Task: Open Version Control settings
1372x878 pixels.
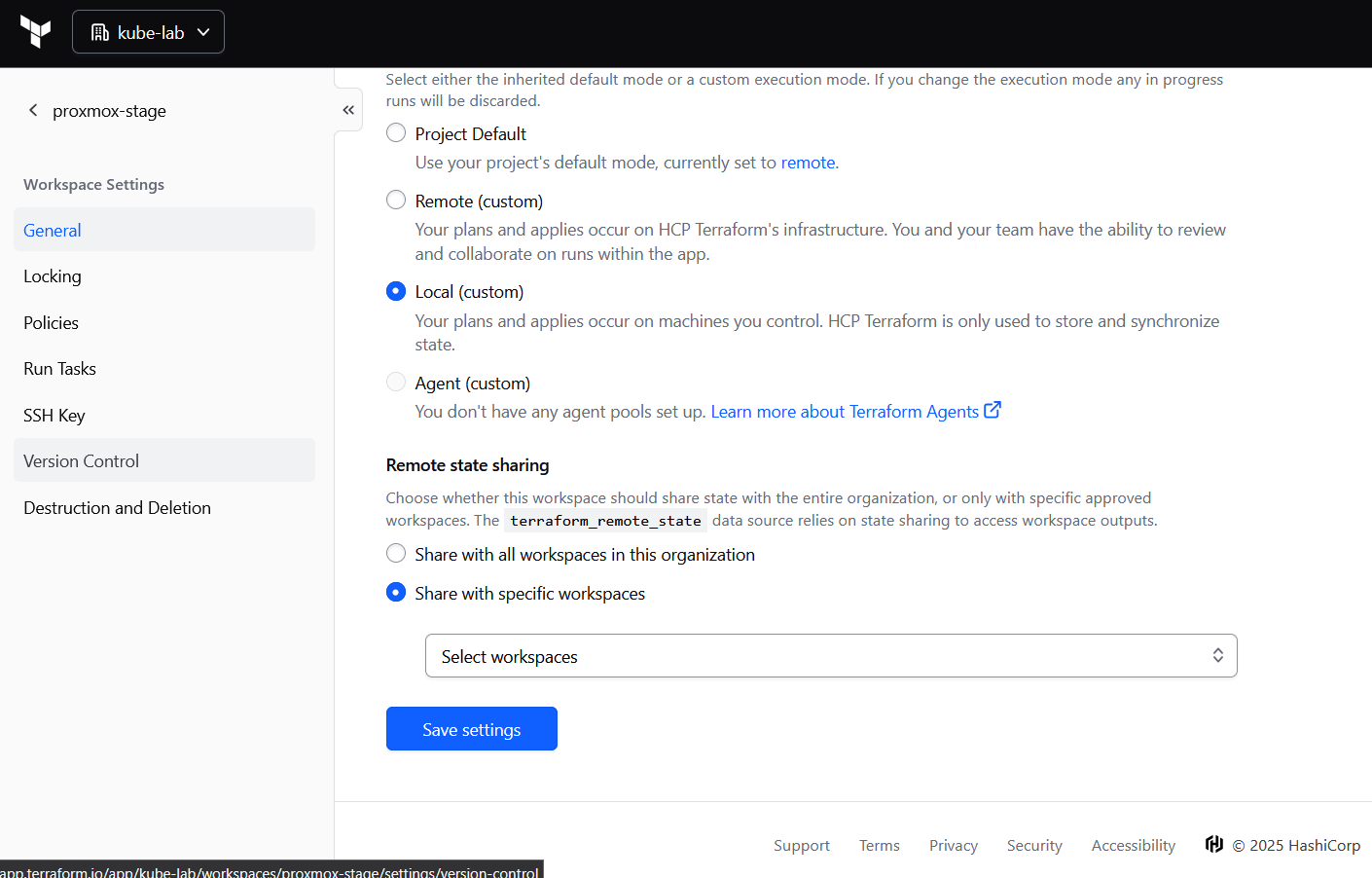Action: pos(82,461)
